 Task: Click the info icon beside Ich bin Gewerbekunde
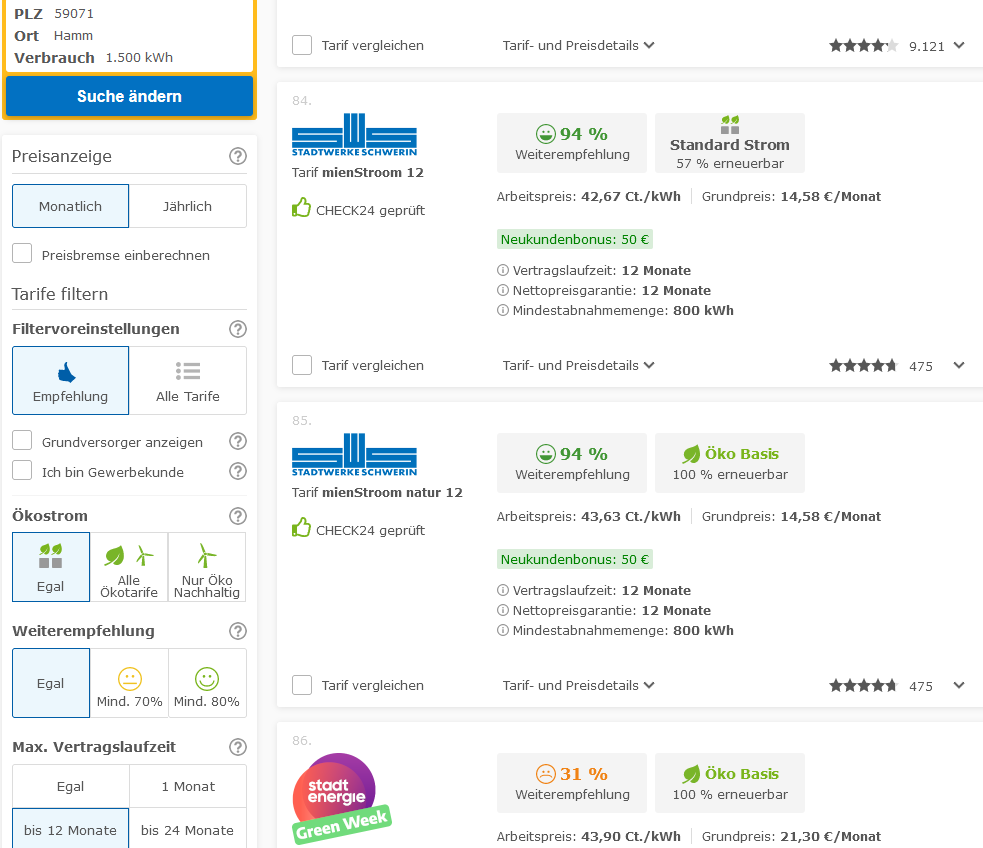click(238, 471)
